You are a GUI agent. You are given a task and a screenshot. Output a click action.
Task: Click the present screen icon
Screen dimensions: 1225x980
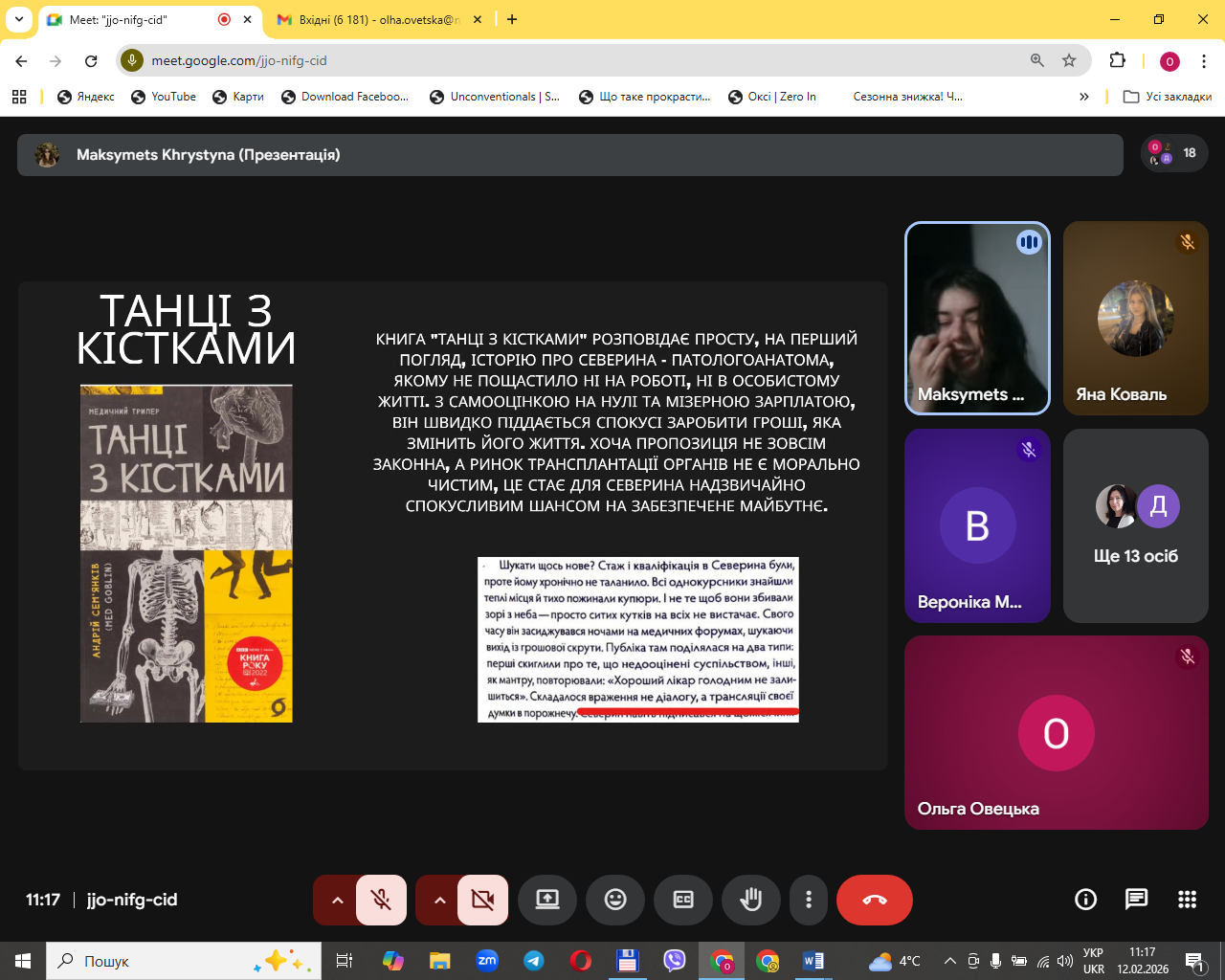pyautogui.click(x=547, y=900)
